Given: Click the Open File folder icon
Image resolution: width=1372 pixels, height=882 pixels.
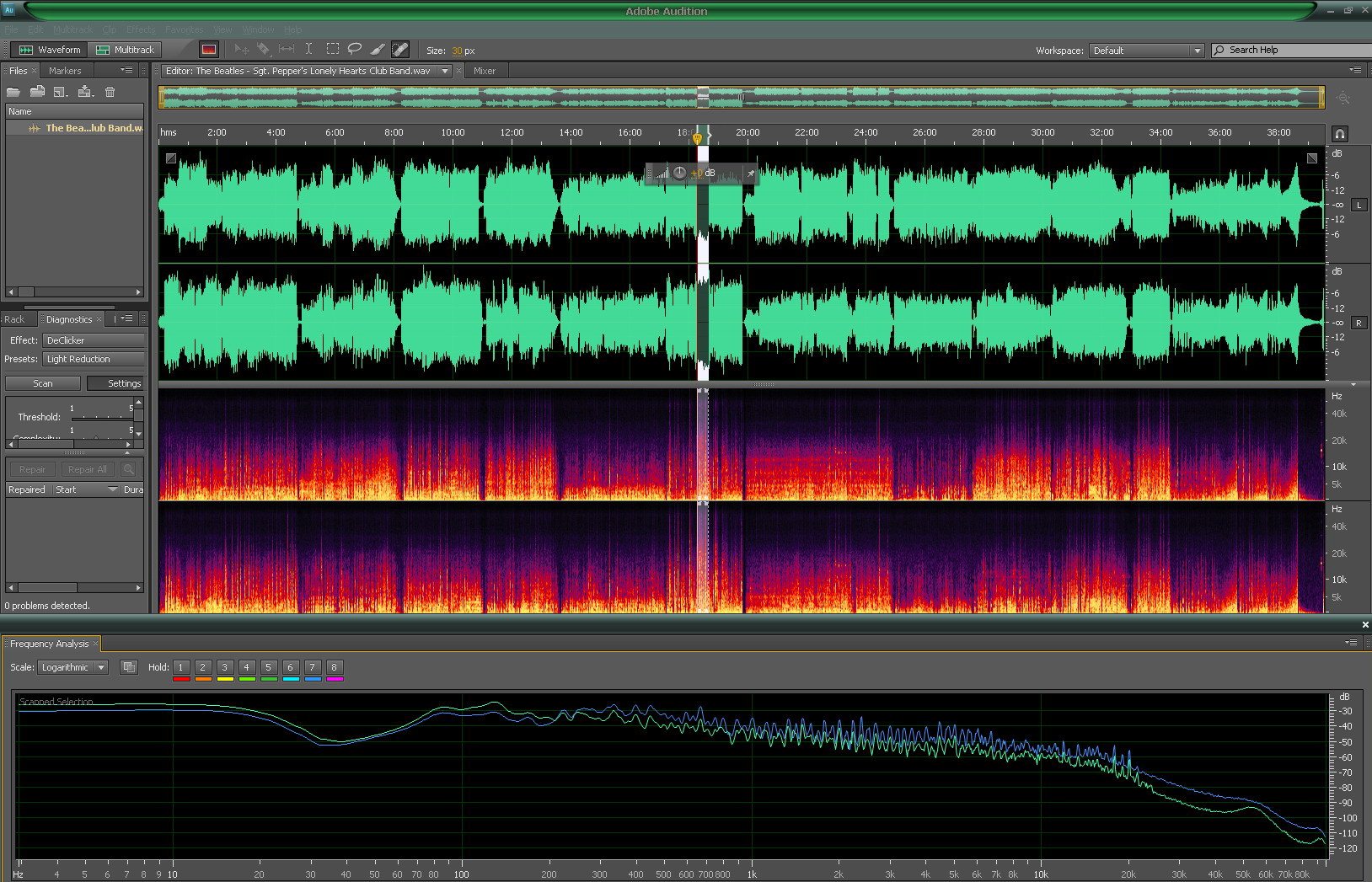Looking at the screenshot, I should tap(13, 92).
